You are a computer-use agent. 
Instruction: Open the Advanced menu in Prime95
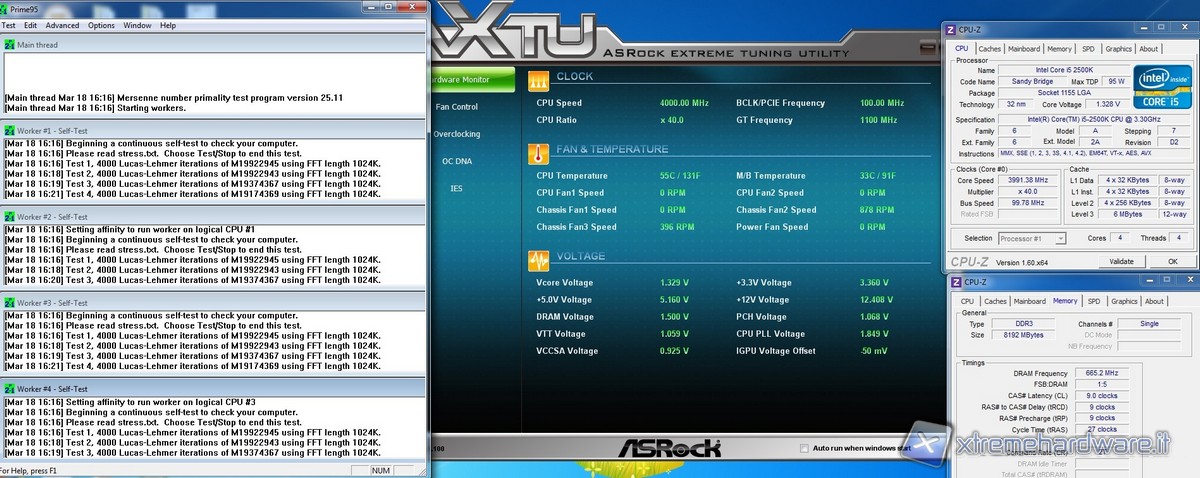click(62, 25)
